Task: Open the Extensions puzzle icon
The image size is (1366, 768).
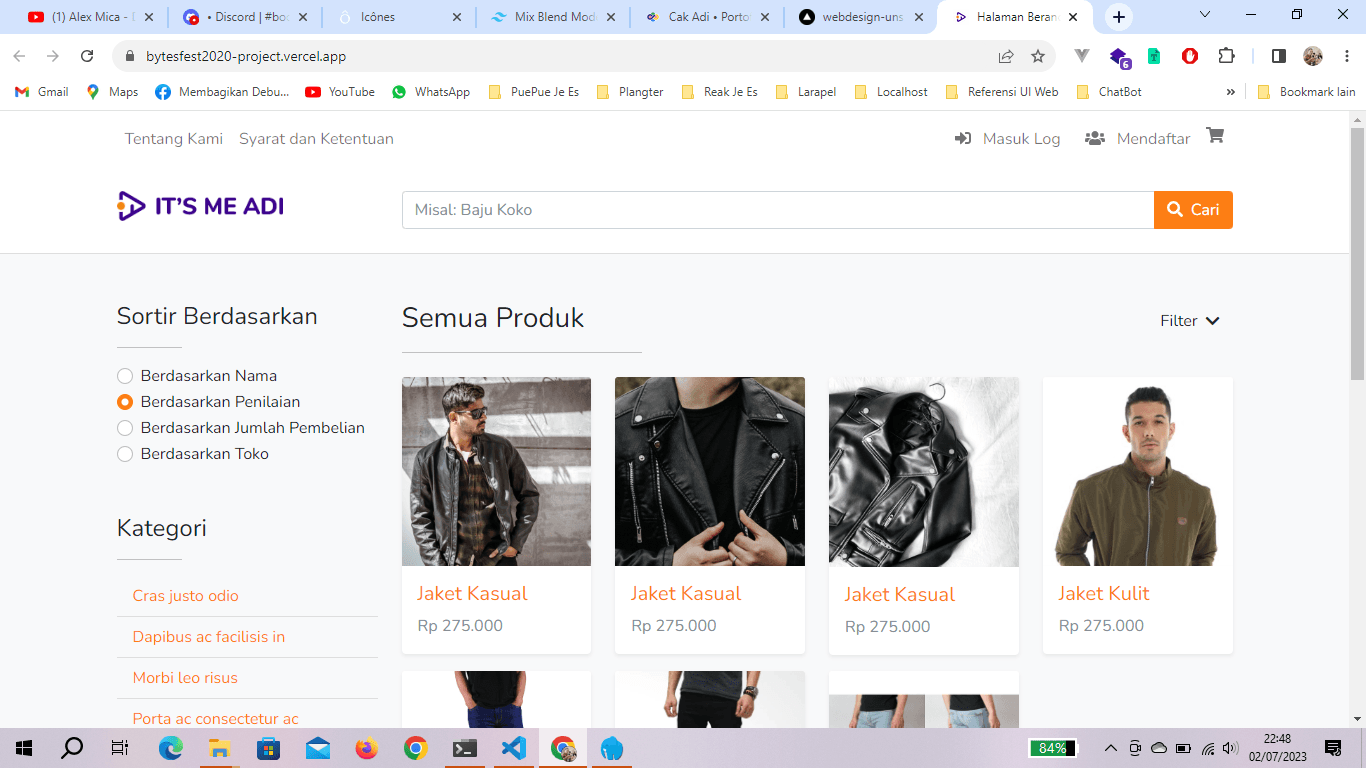Action: (x=1226, y=56)
